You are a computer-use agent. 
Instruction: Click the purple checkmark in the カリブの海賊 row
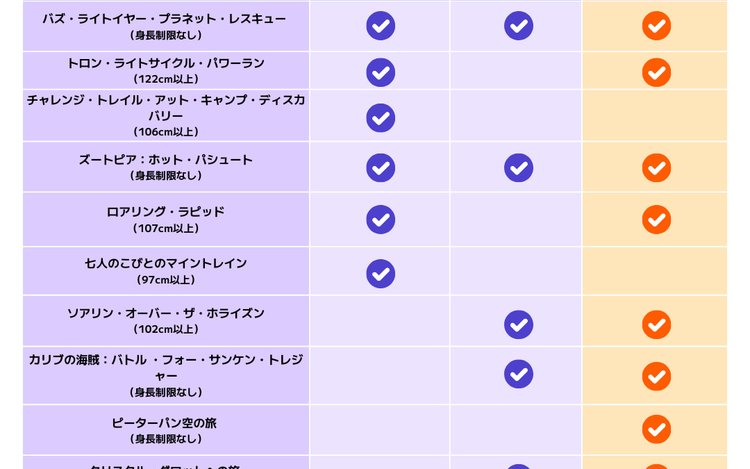pyautogui.click(x=518, y=374)
